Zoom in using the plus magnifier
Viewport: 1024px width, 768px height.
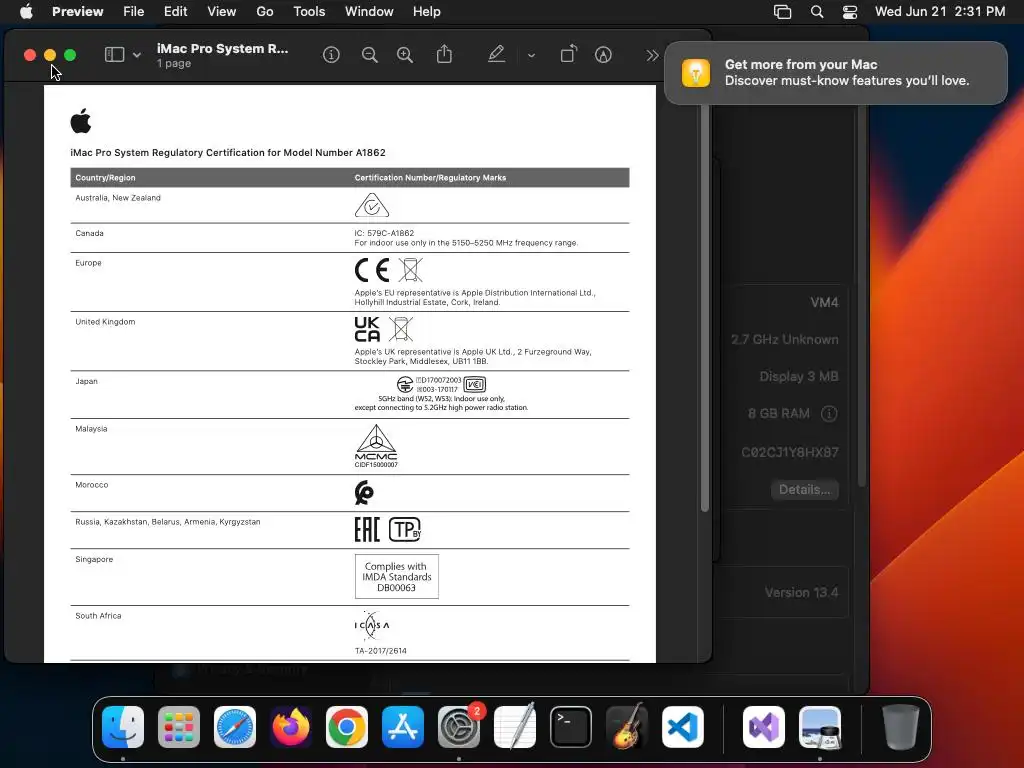(x=405, y=55)
